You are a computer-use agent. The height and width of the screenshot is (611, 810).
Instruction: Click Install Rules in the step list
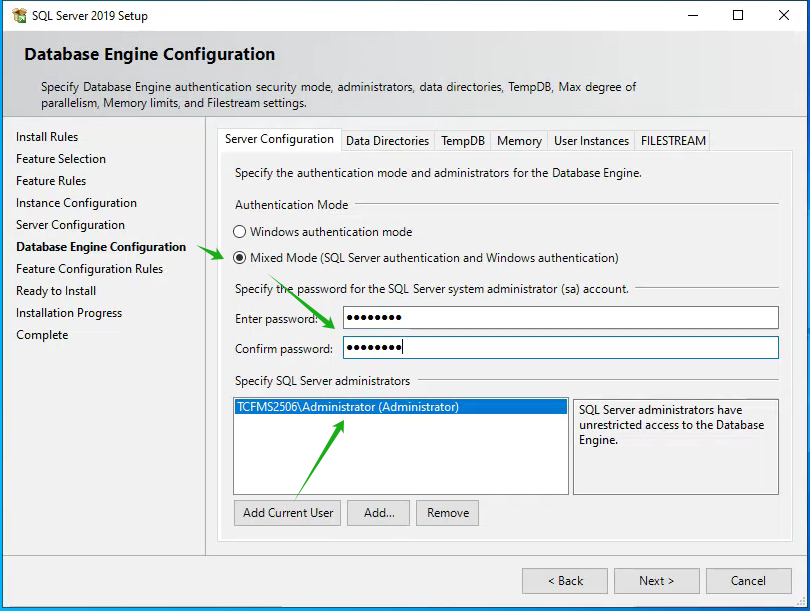[x=47, y=137]
